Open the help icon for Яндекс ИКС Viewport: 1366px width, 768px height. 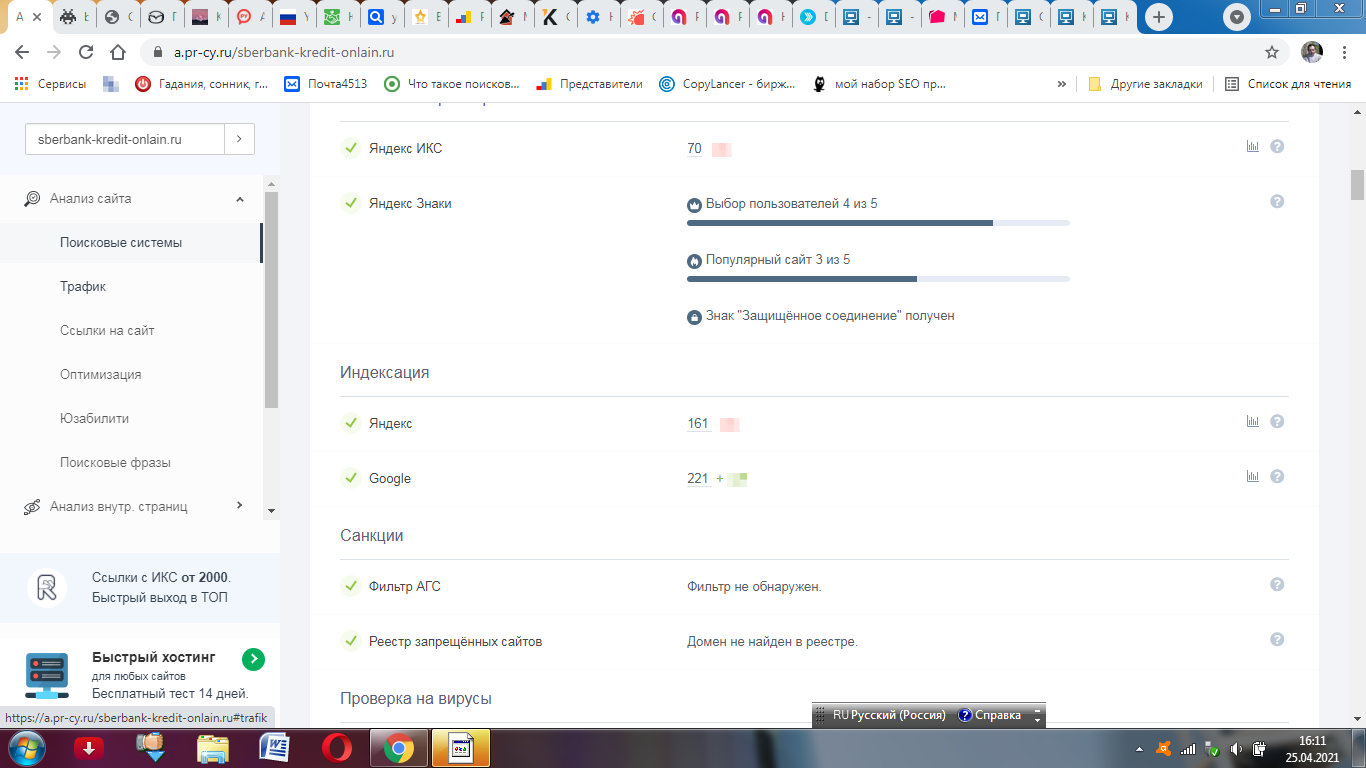click(x=1277, y=147)
